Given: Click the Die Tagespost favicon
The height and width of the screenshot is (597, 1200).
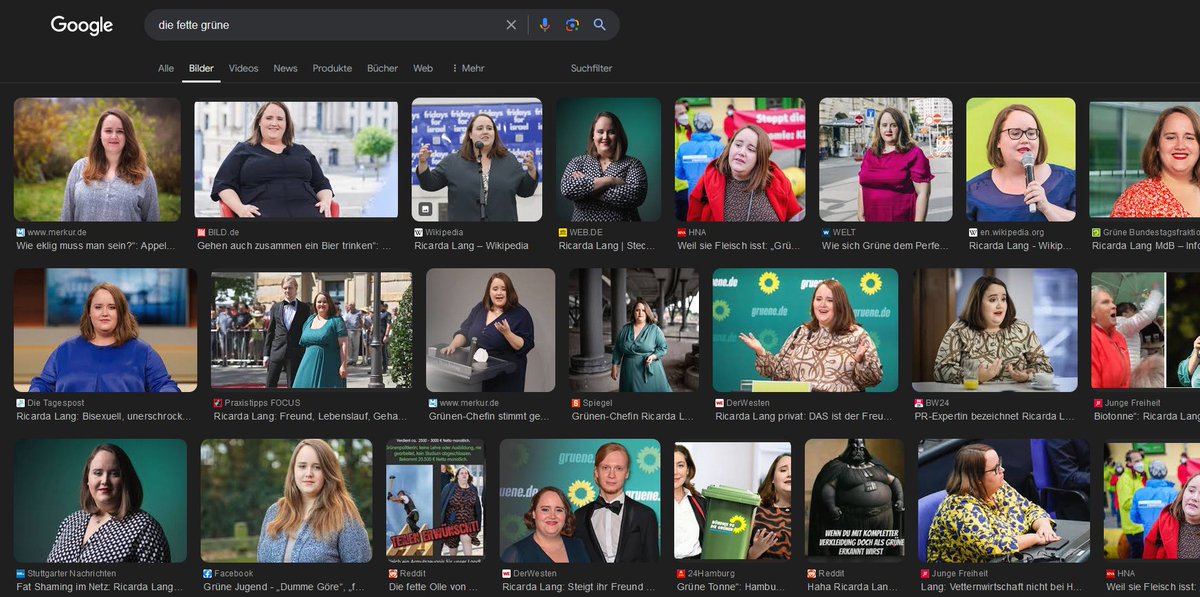Looking at the screenshot, I should pos(21,403).
